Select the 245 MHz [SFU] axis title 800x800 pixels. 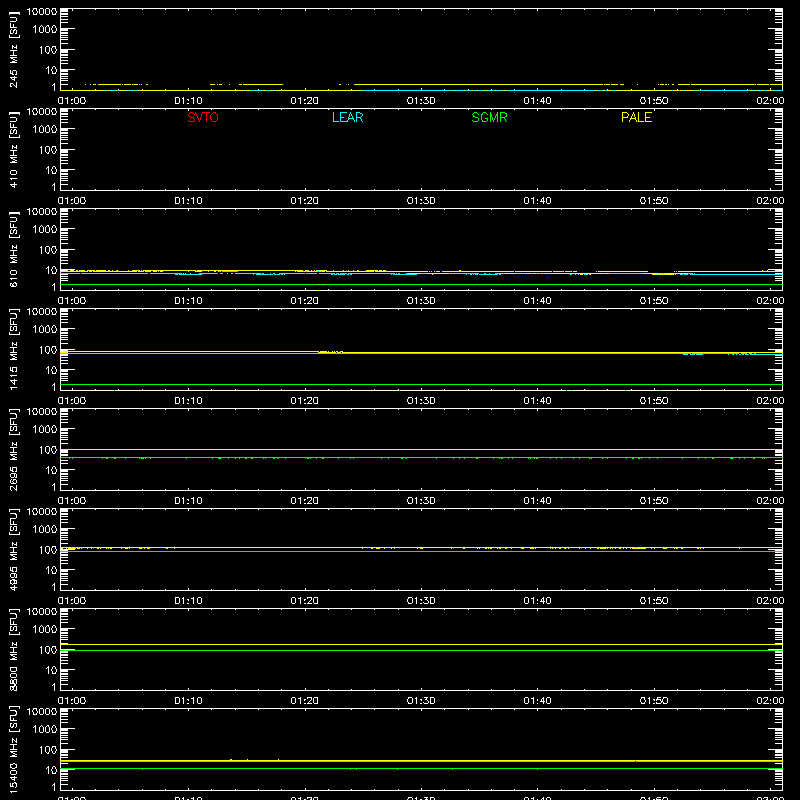[x=14, y=49]
